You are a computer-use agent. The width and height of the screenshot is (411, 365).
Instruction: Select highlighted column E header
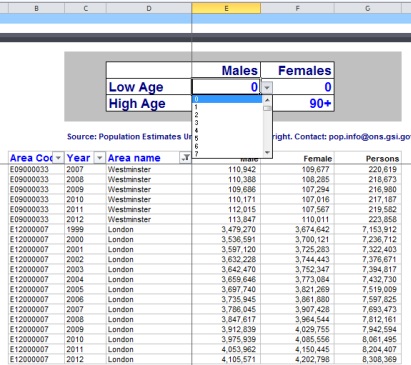click(226, 8)
